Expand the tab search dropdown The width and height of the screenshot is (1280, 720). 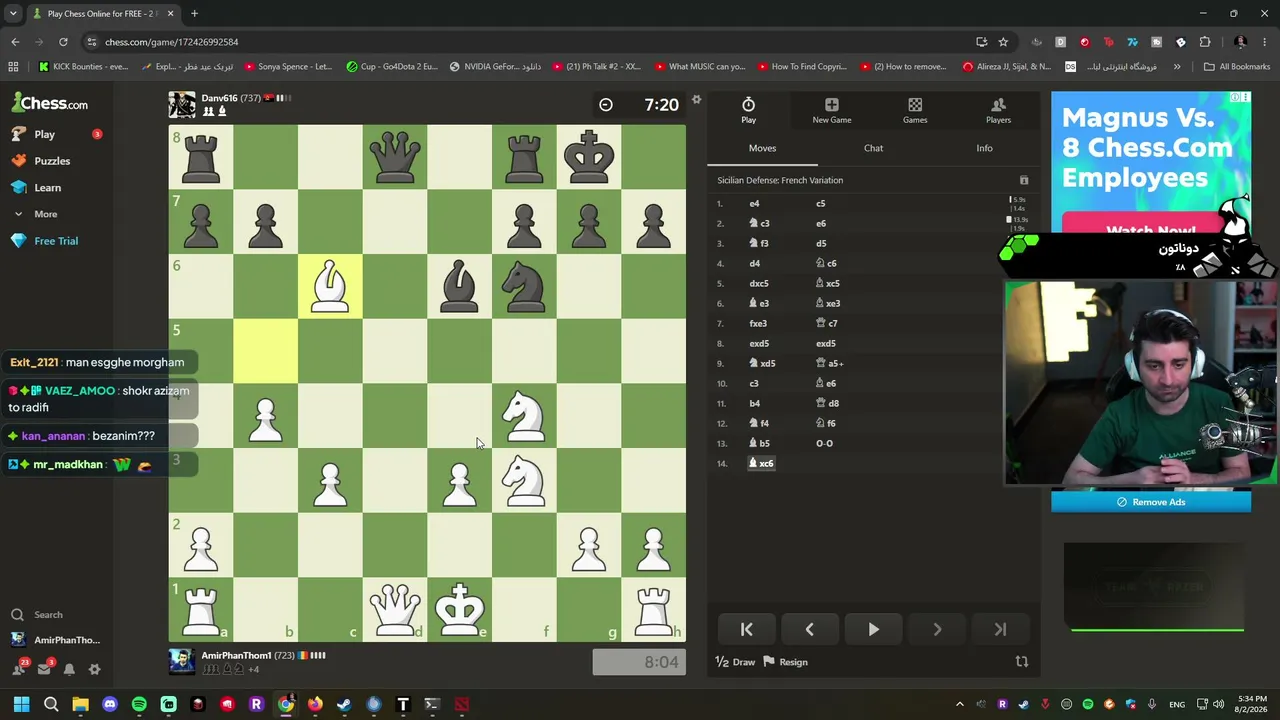[x=13, y=14]
